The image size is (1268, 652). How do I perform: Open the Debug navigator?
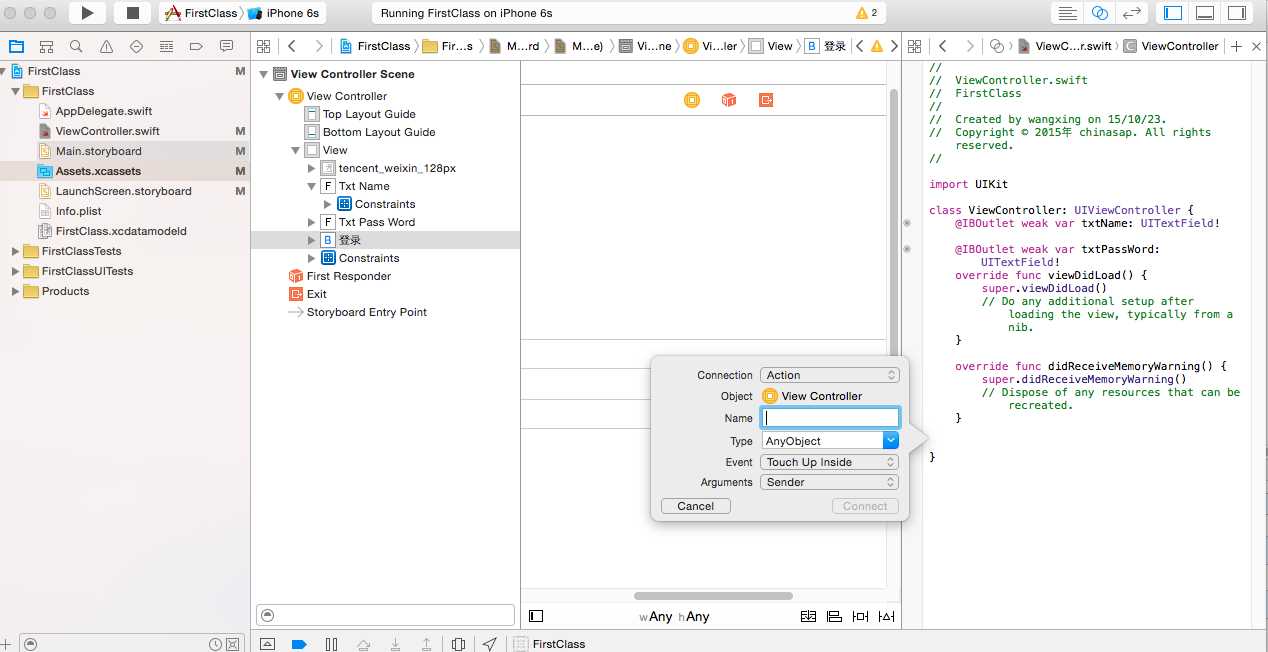coord(166,46)
